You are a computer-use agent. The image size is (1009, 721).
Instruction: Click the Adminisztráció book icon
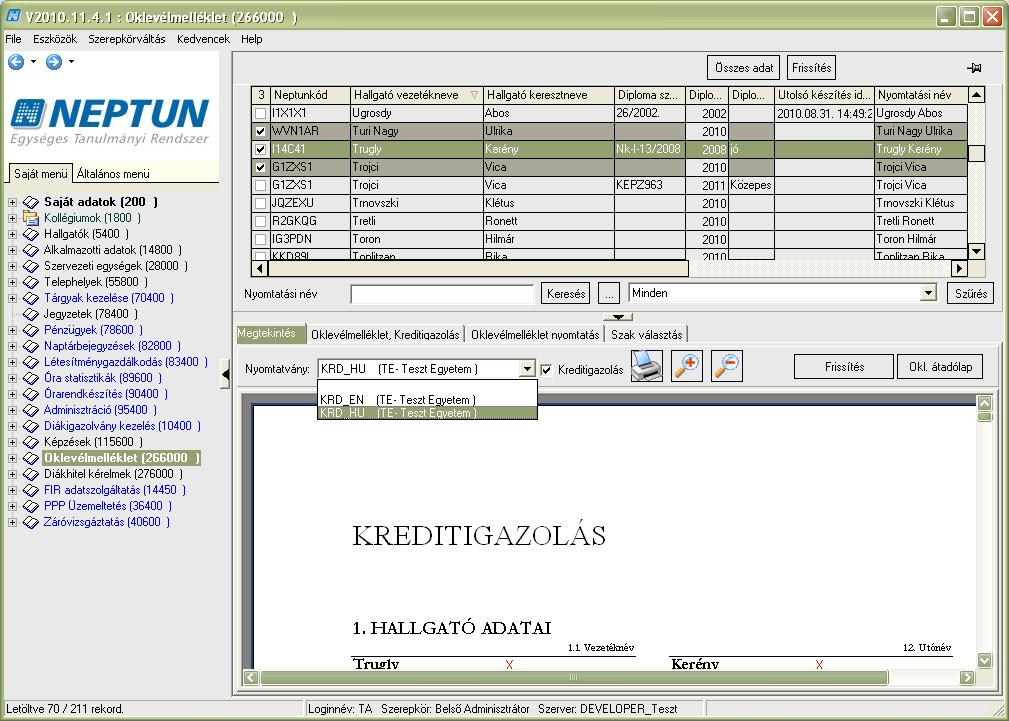pyautogui.click(x=31, y=410)
